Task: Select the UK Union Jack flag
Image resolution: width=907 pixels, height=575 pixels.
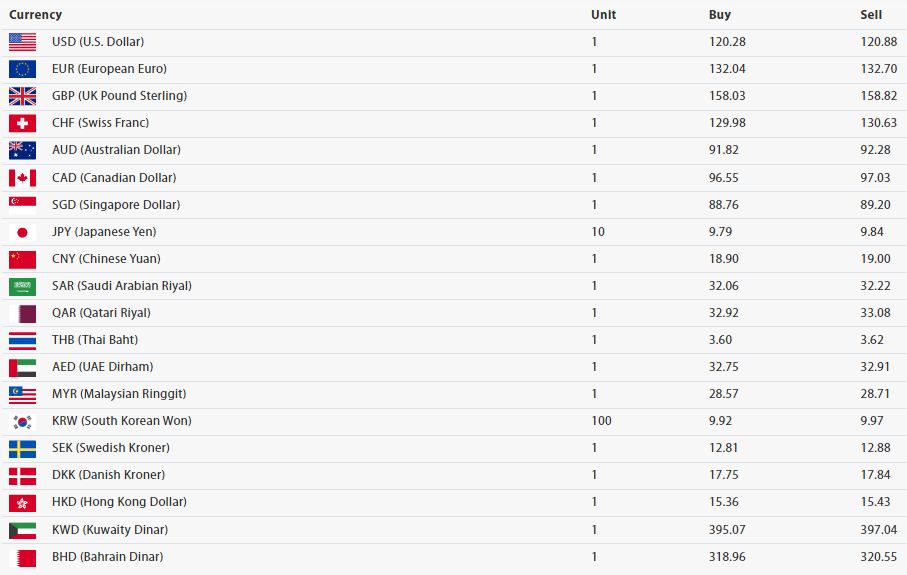Action: [23, 96]
